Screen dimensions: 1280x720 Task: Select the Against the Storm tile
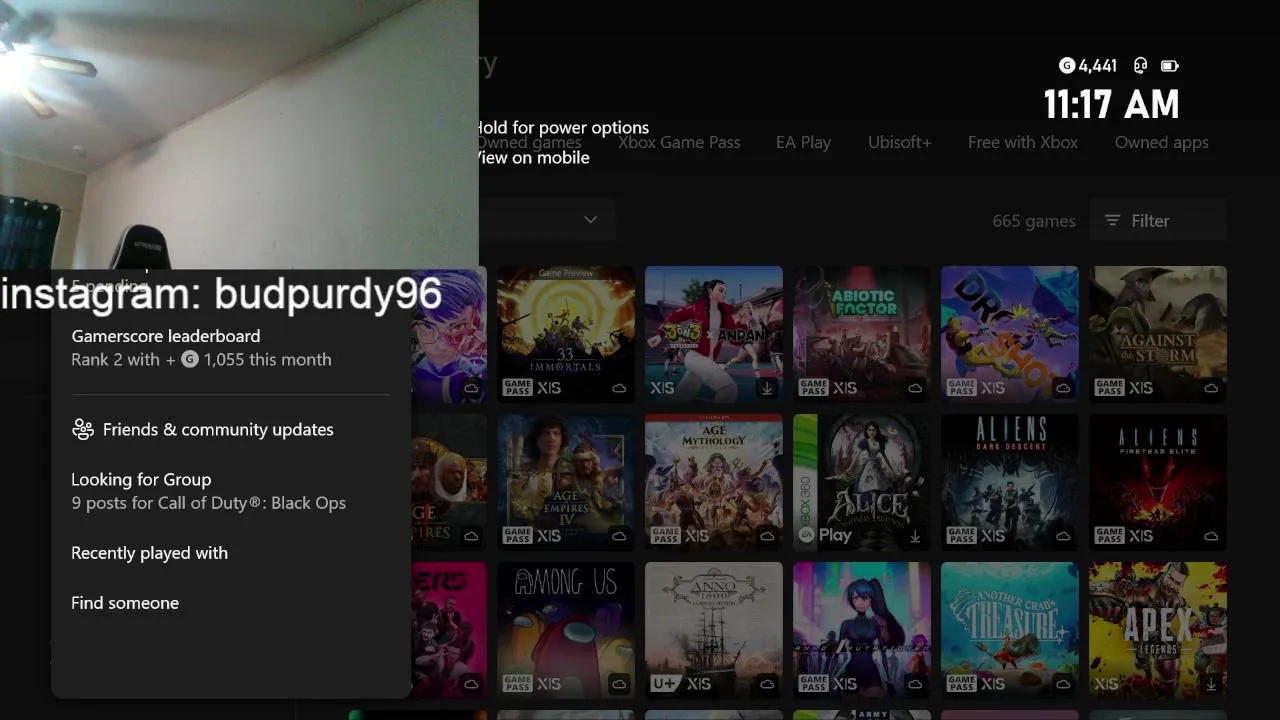[1158, 334]
